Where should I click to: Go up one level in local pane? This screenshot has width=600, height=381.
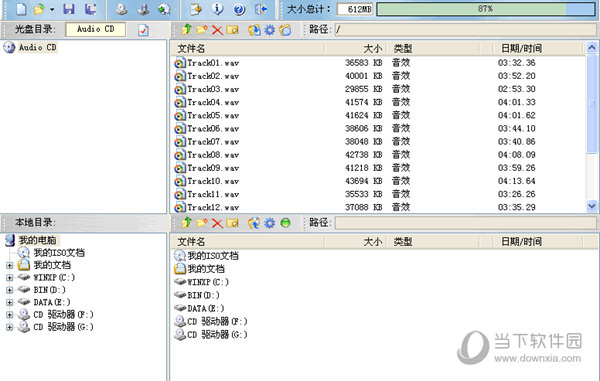tap(186, 223)
